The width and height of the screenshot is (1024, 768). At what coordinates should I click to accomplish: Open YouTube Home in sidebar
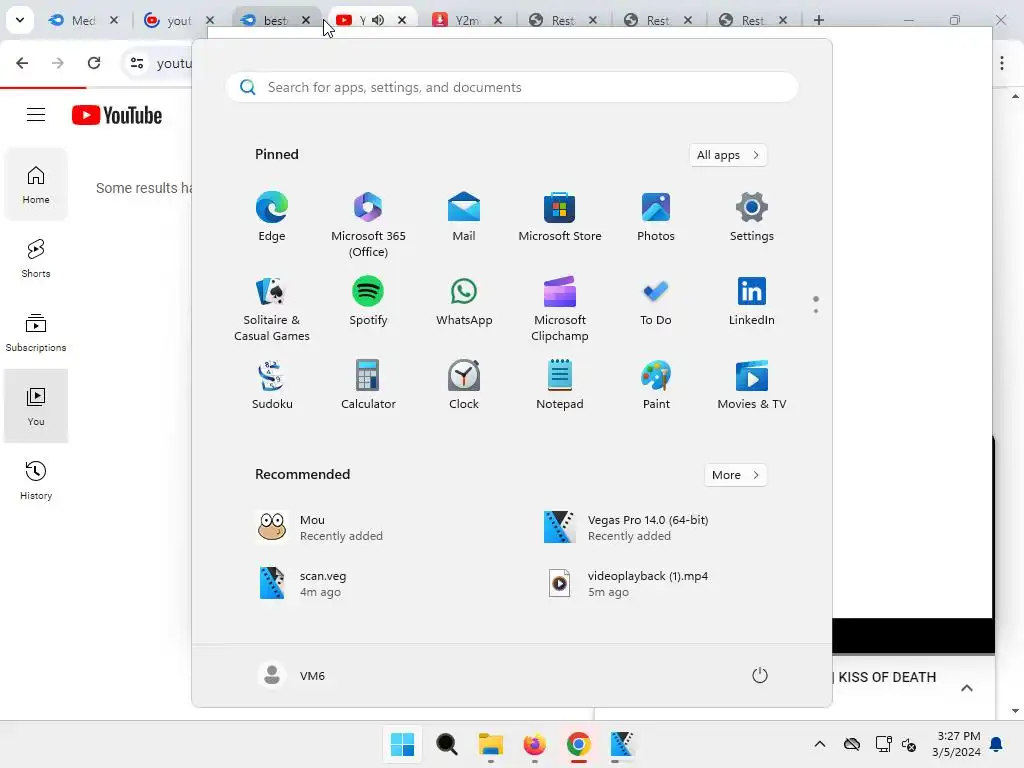point(36,185)
